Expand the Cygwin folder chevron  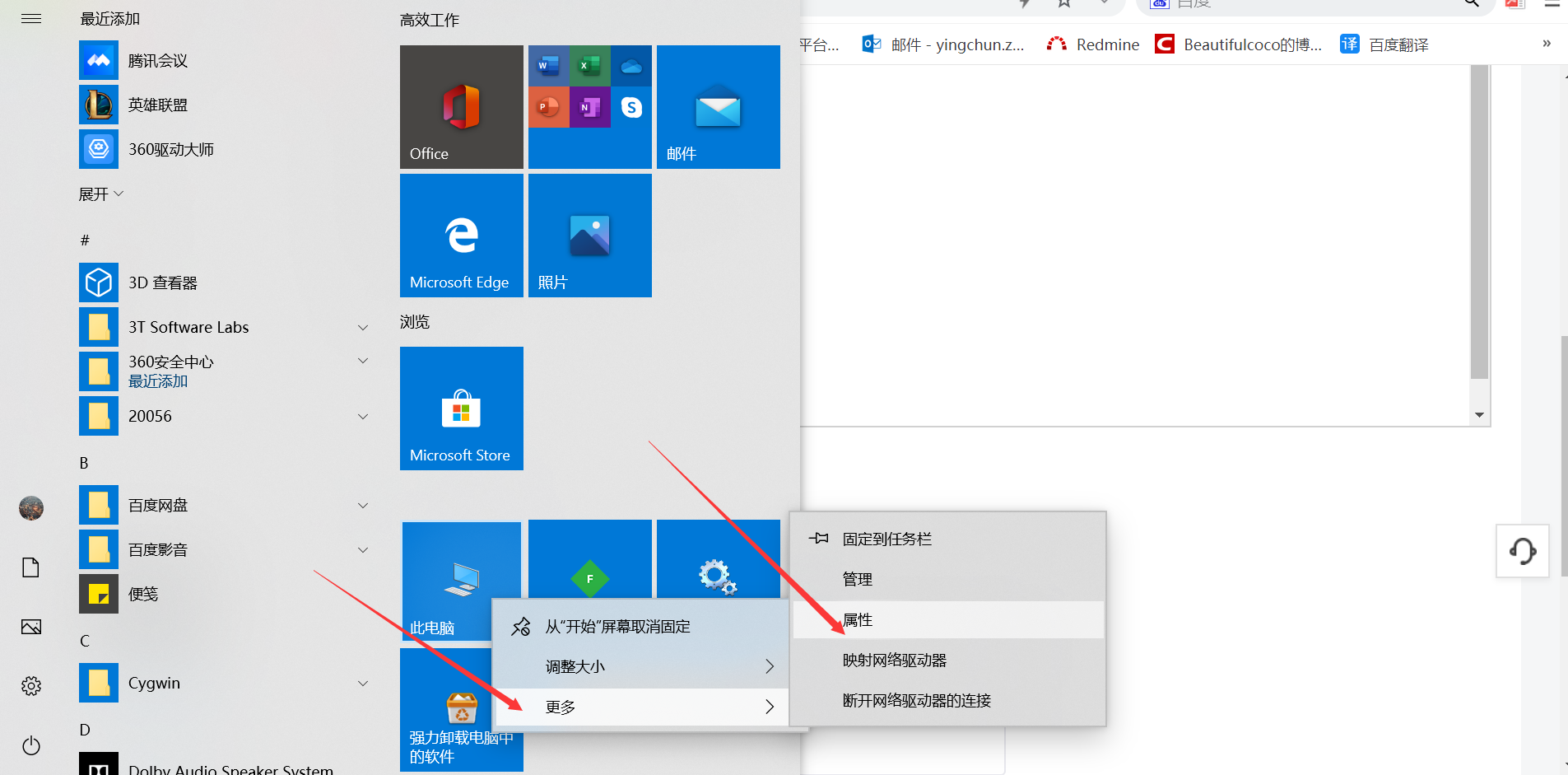[363, 683]
